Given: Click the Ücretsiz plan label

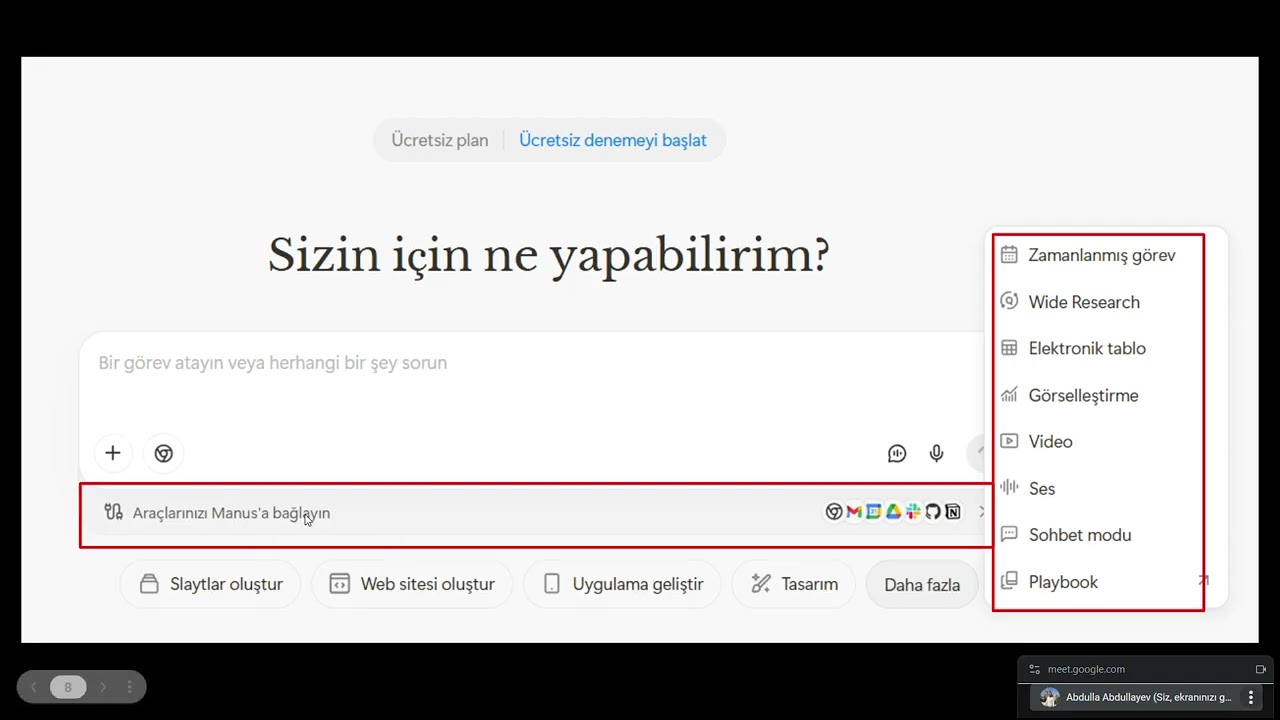Looking at the screenshot, I should point(440,140).
